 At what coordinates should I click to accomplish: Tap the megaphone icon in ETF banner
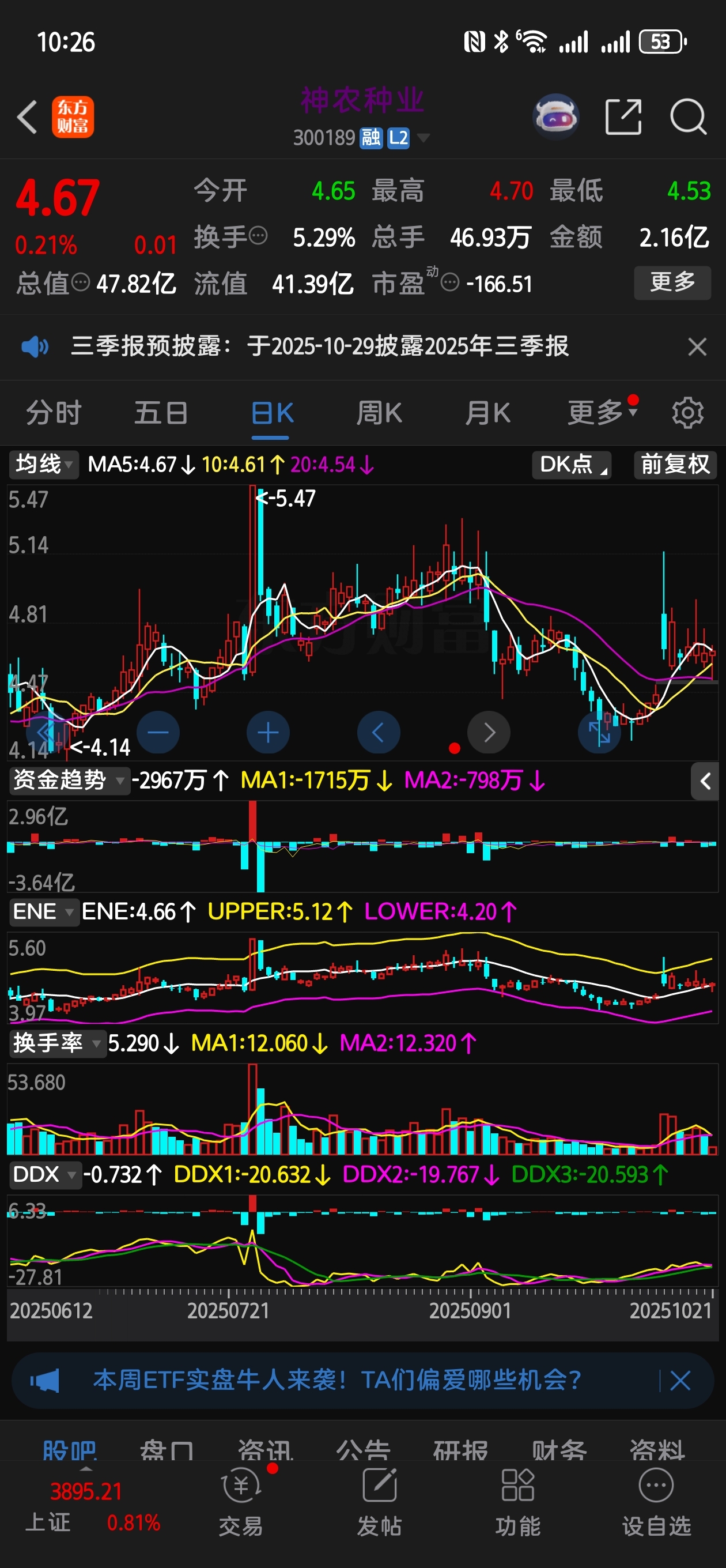(x=45, y=1381)
